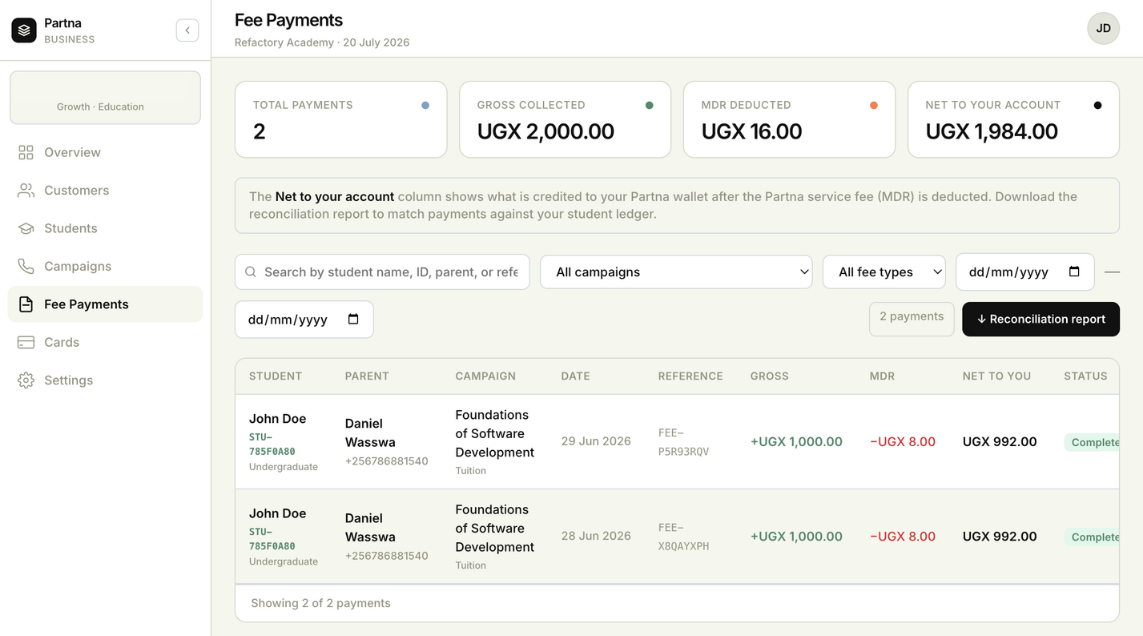Expand the All fee types dropdown
The image size is (1143, 636).
pyautogui.click(x=883, y=272)
